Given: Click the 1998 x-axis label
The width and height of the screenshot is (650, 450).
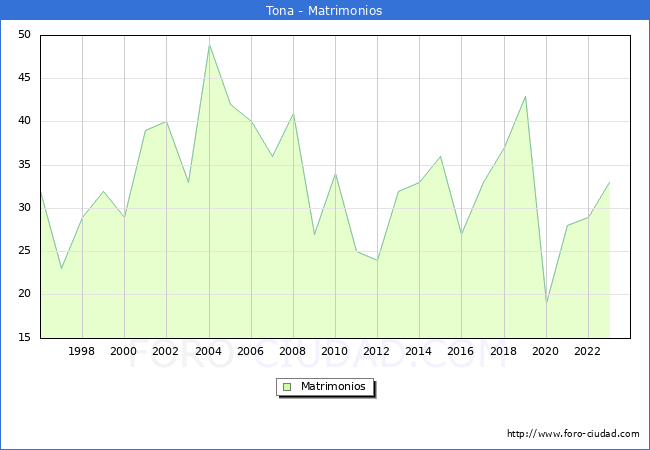Looking at the screenshot, I should [82, 352].
